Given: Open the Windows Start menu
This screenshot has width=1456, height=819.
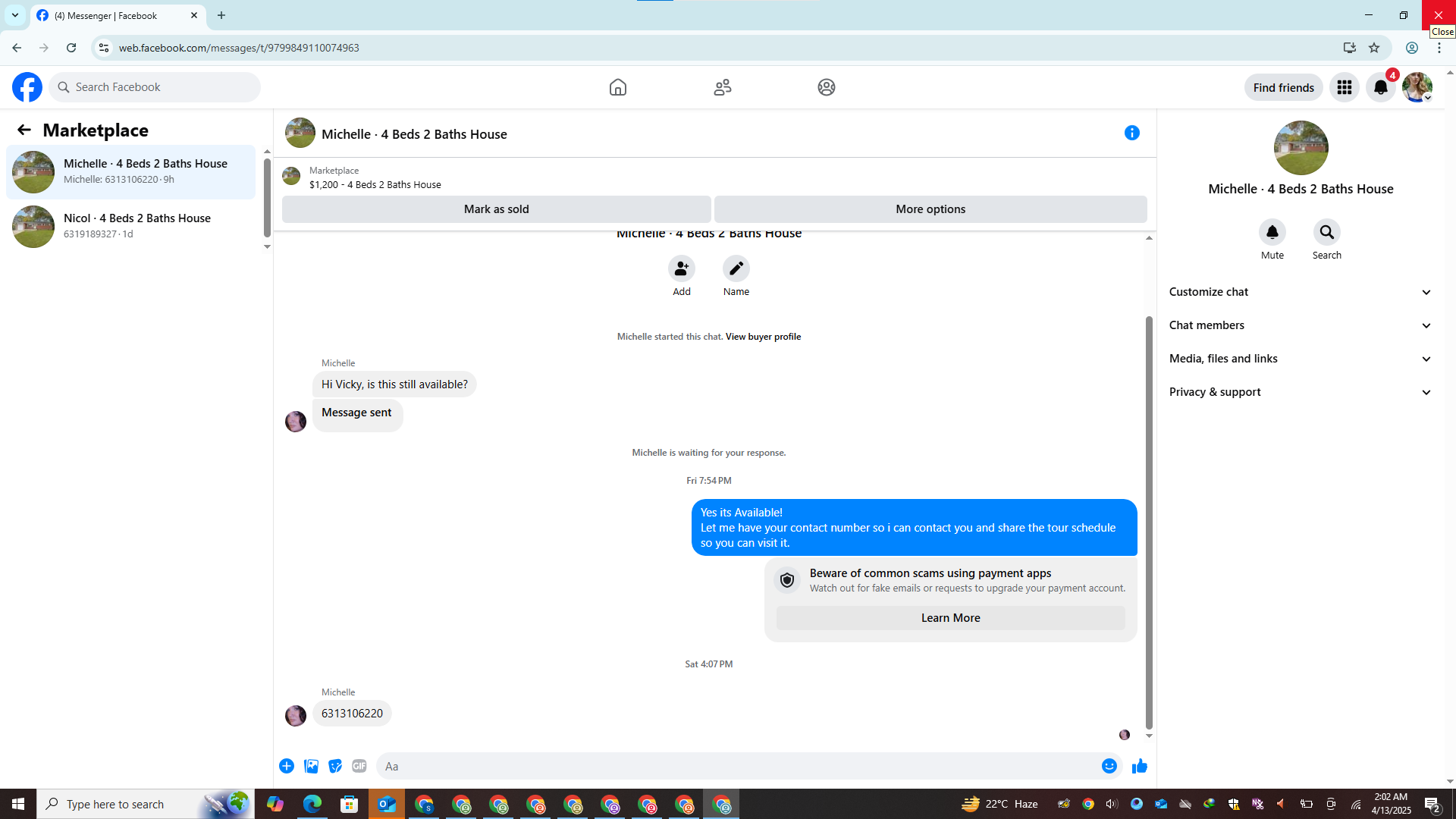Looking at the screenshot, I should [18, 804].
